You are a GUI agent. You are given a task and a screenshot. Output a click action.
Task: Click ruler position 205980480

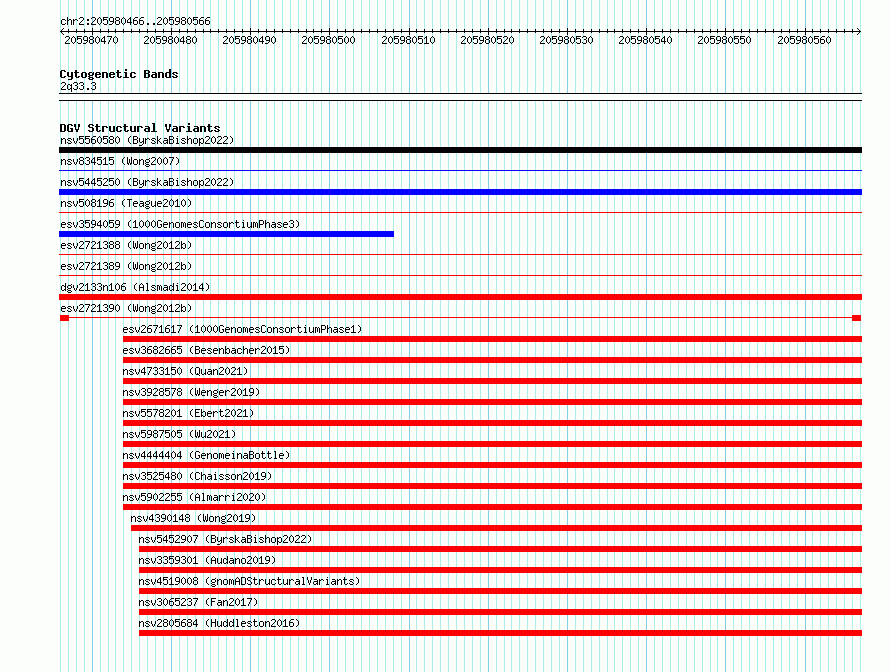(170, 40)
